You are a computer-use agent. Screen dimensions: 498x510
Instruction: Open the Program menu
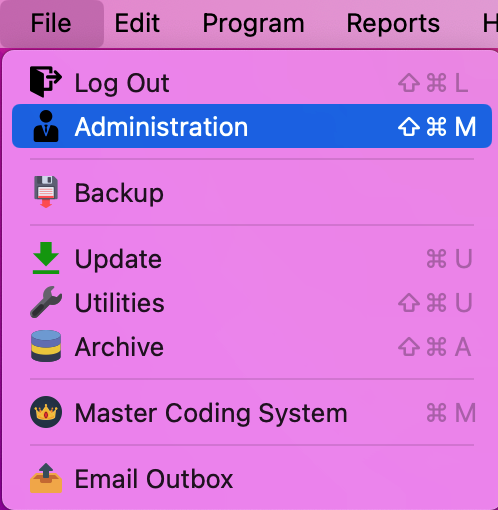click(253, 23)
